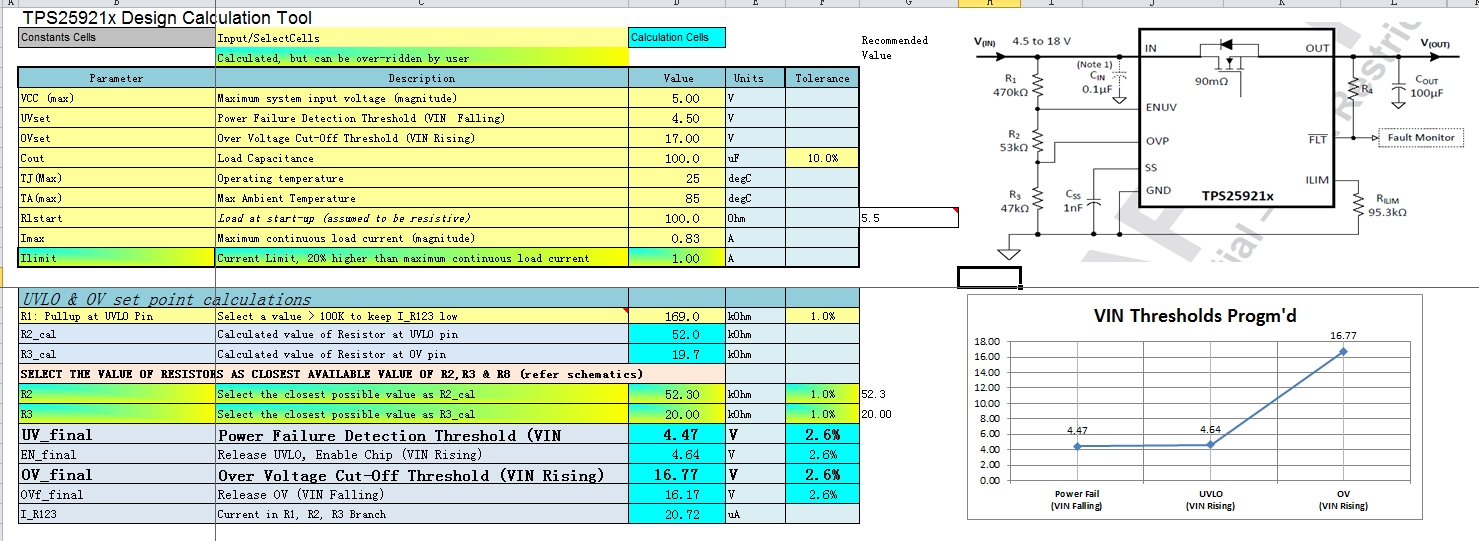
Task: Select the Constants Cells gray legend cell
Action: [x=117, y=38]
